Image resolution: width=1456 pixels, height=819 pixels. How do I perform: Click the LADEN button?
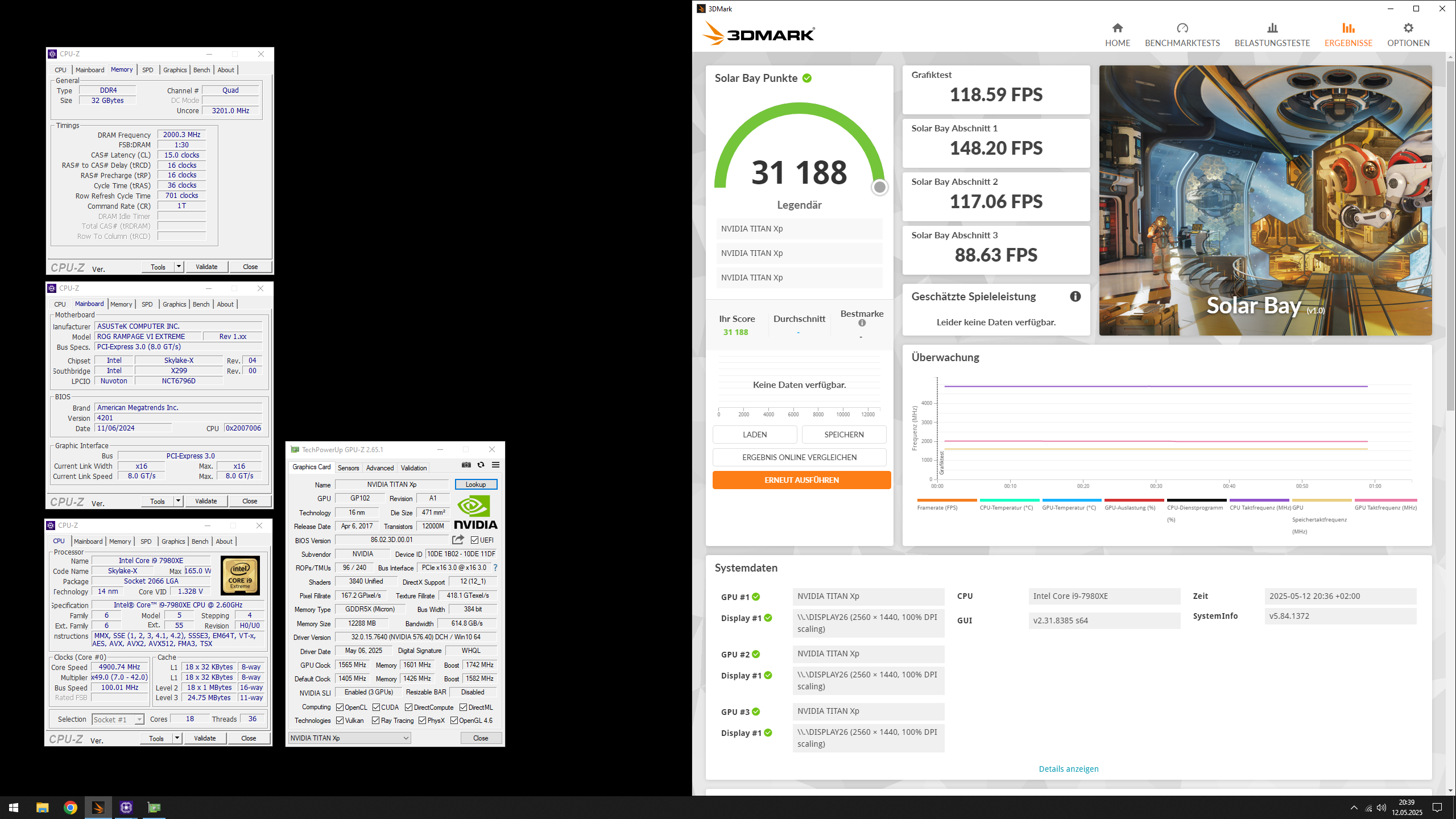(x=755, y=435)
